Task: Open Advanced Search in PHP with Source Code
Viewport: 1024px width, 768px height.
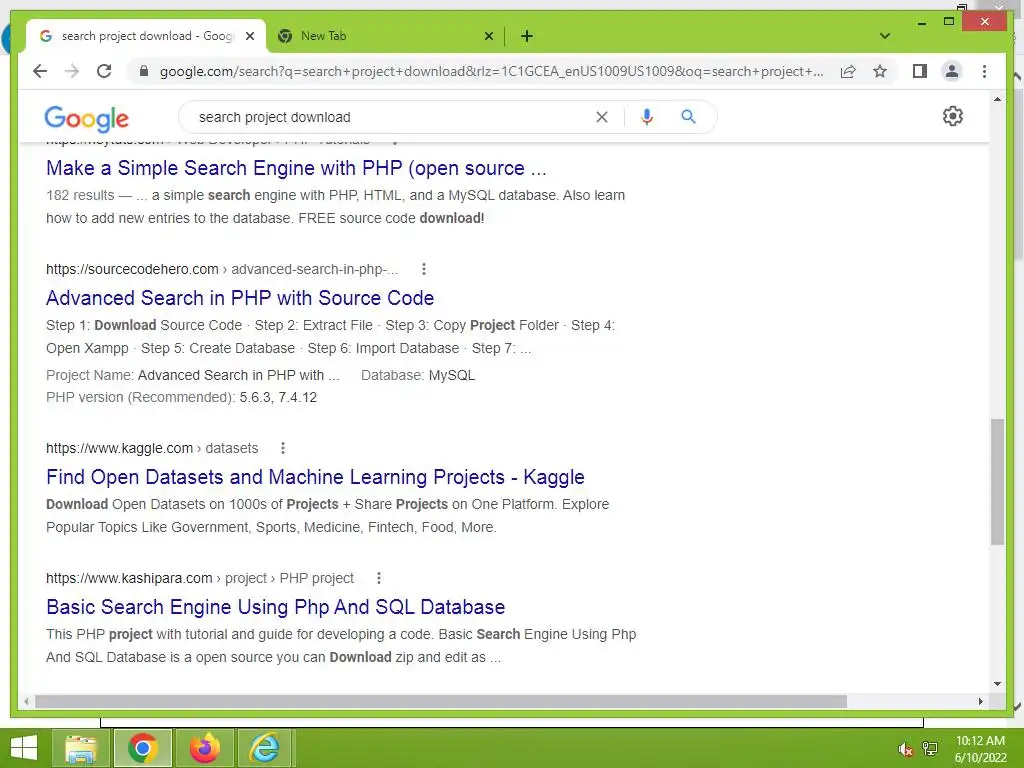Action: pos(240,298)
